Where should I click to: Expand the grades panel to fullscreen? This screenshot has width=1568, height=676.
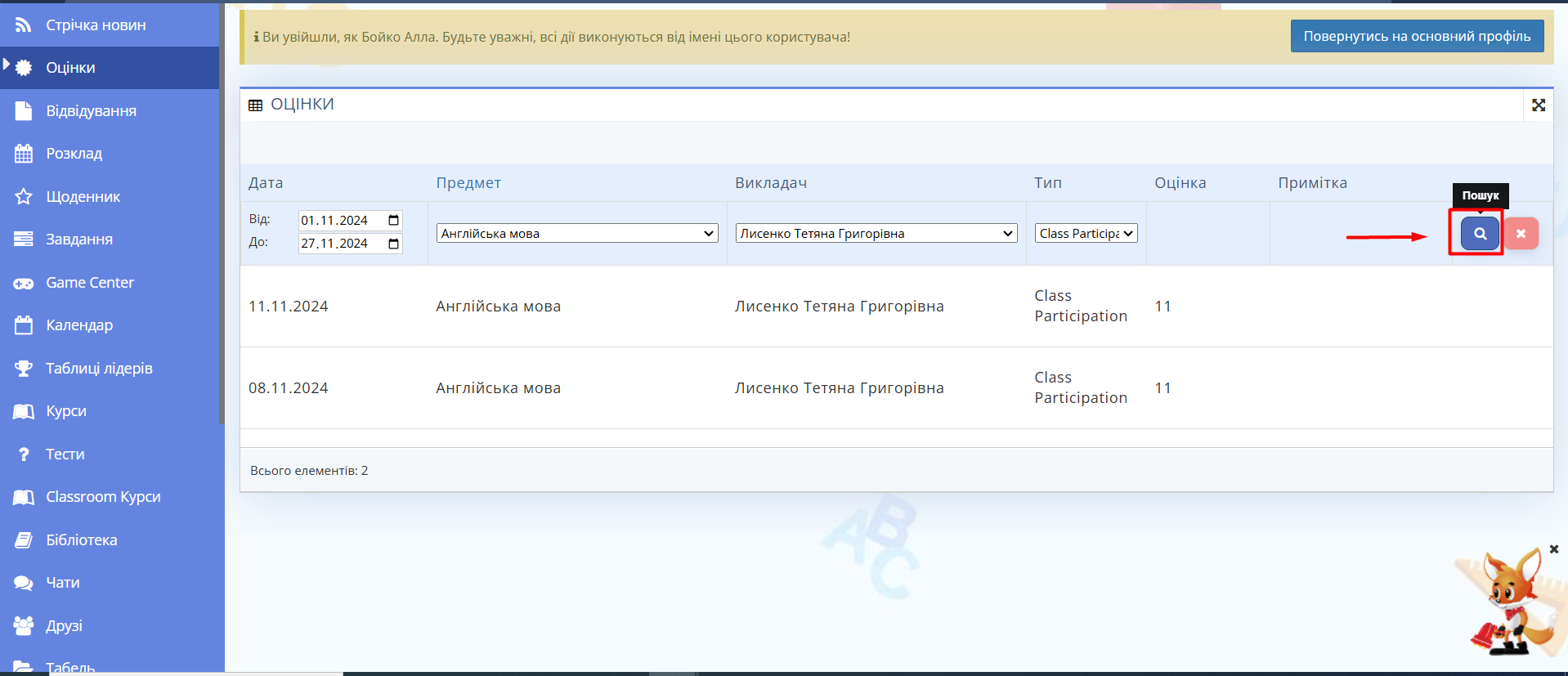(x=1538, y=105)
